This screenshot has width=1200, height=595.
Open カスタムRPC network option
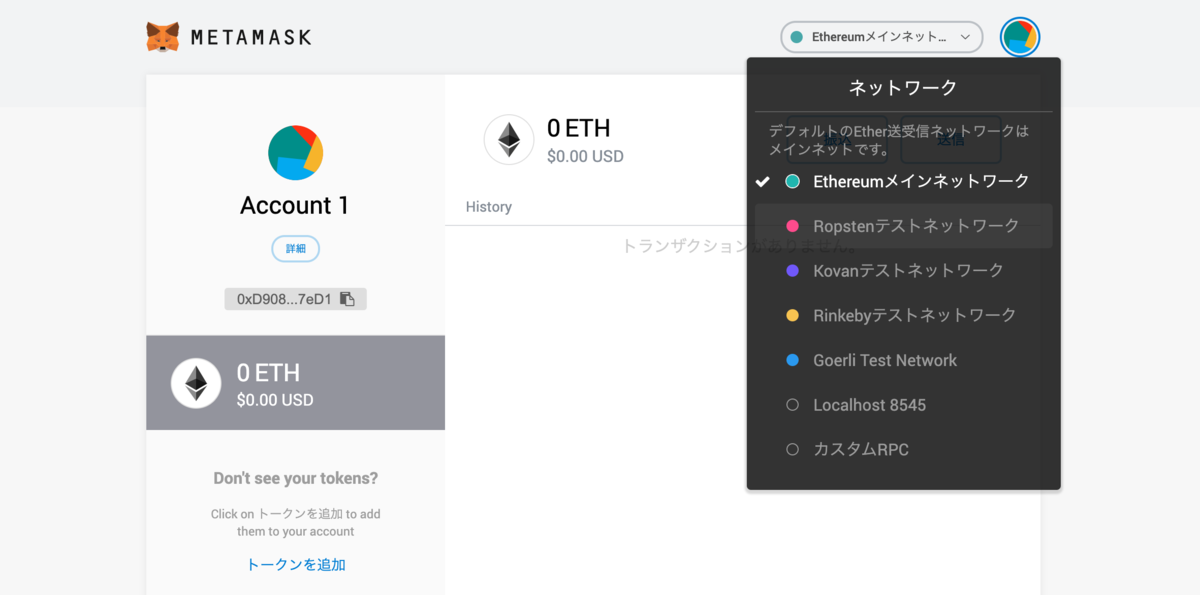904,449
